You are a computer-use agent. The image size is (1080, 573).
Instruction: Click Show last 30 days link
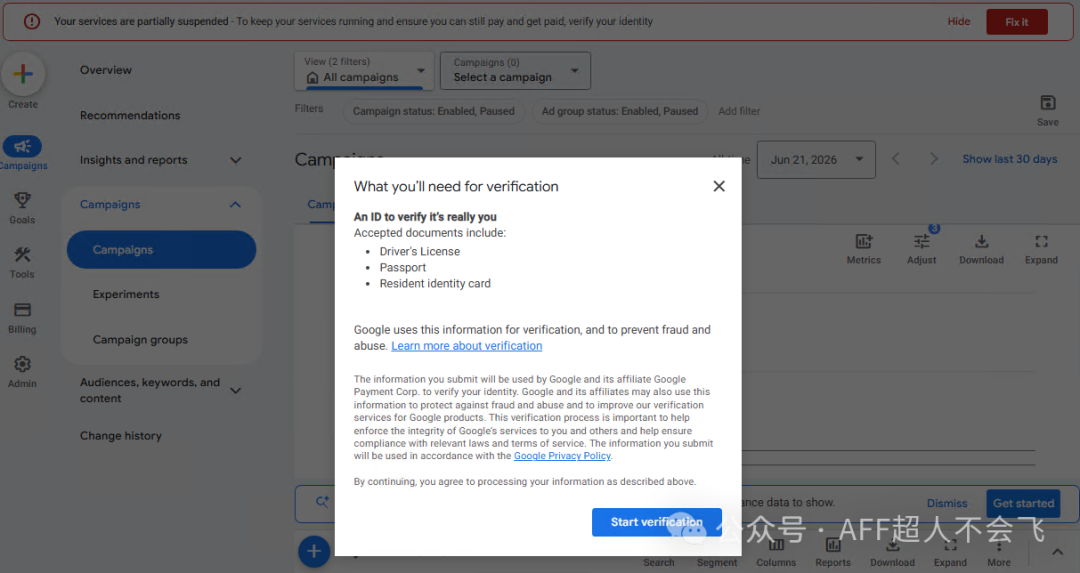pyautogui.click(x=1010, y=159)
